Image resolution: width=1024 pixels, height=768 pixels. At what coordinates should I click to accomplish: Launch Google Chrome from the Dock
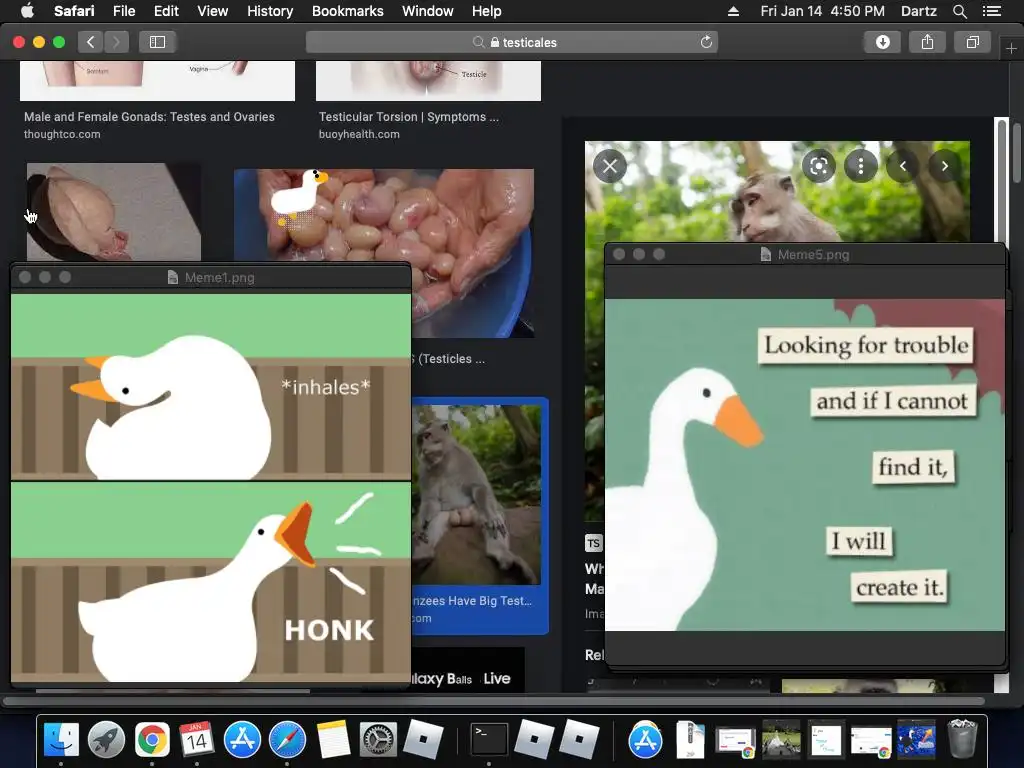click(152, 740)
